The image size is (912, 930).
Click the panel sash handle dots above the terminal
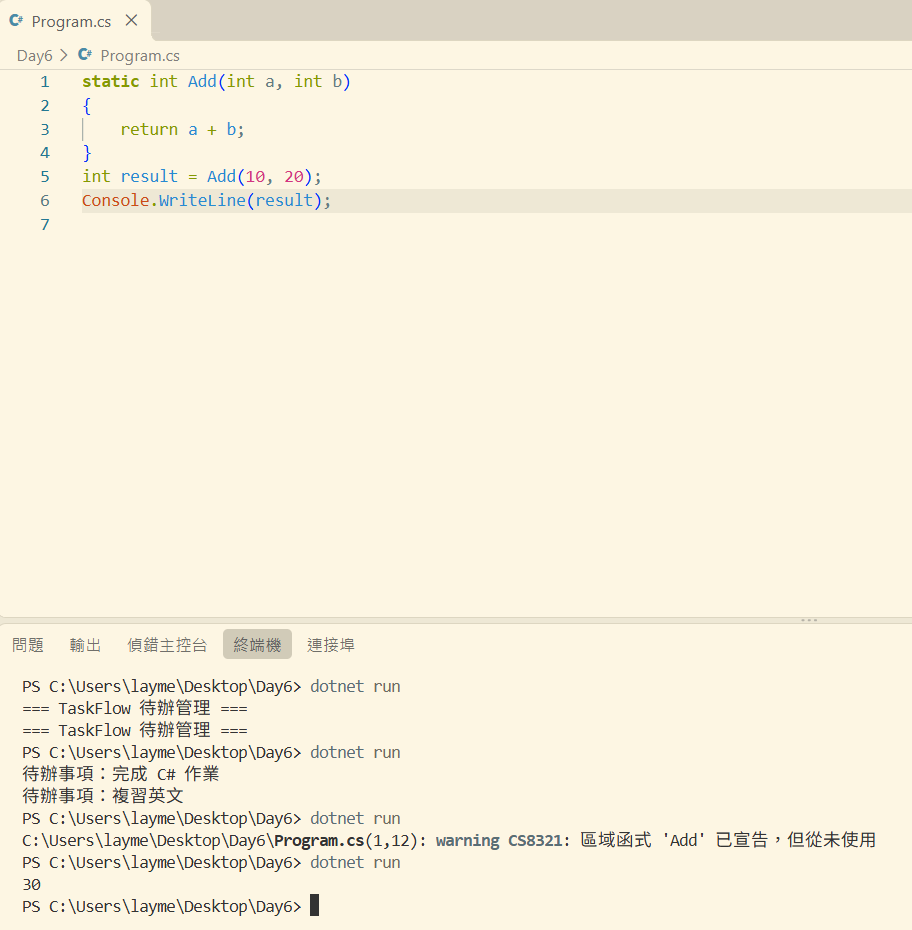(x=809, y=620)
